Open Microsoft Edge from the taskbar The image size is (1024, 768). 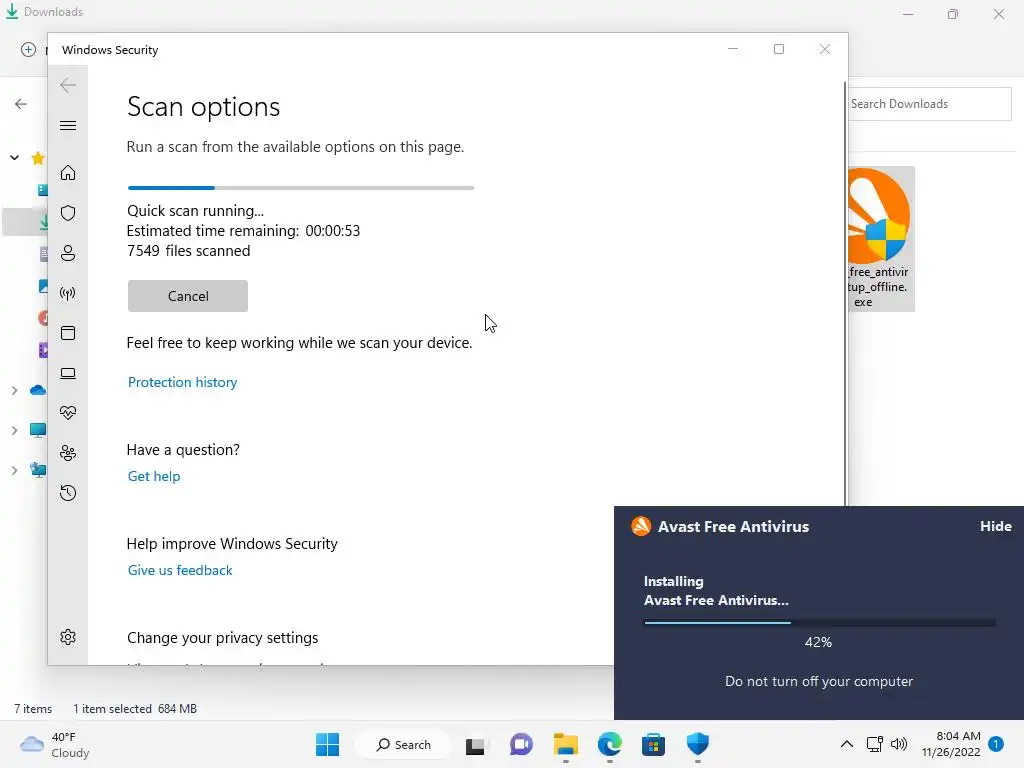pyautogui.click(x=609, y=744)
